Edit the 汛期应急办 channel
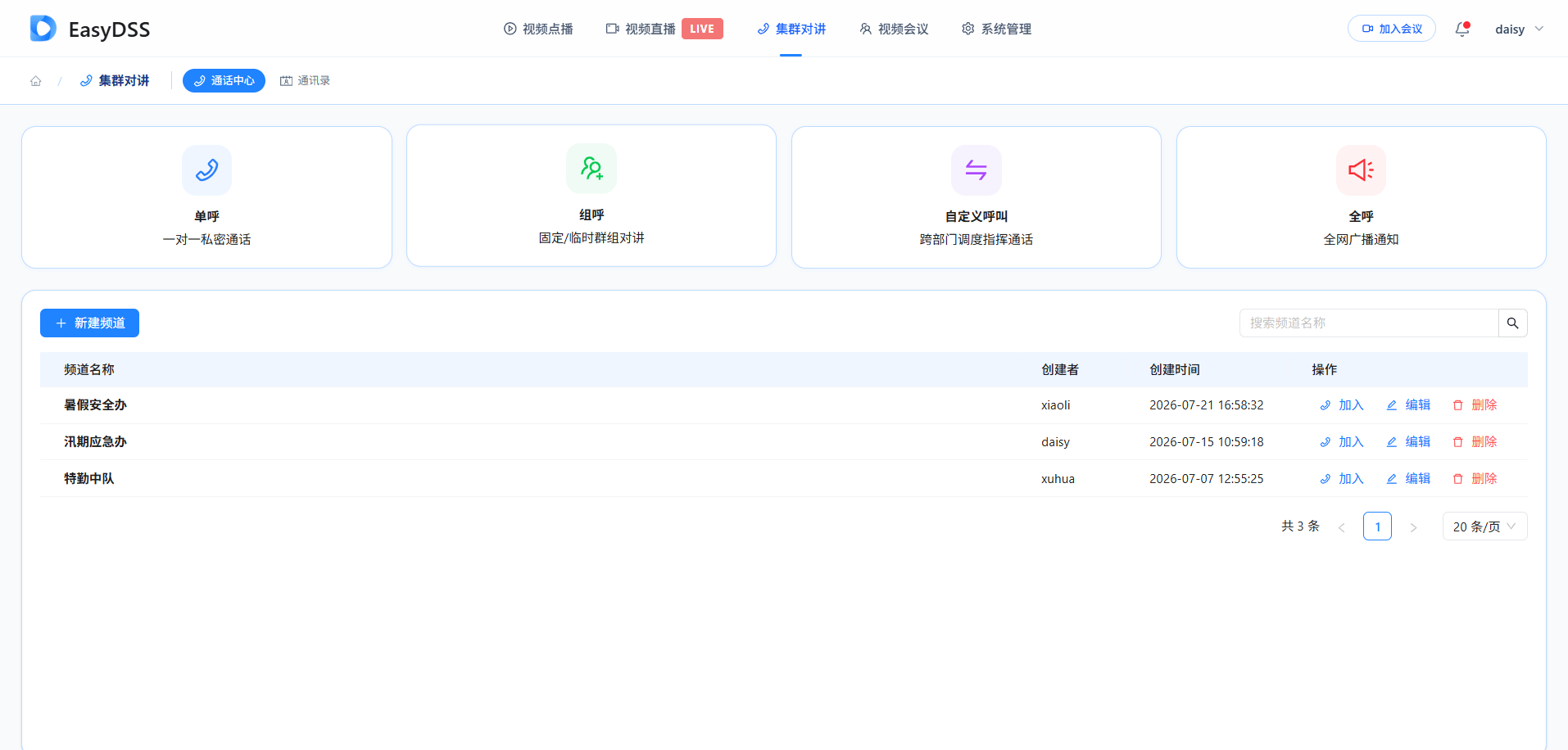Viewport: 1568px width, 750px height. point(1408,442)
